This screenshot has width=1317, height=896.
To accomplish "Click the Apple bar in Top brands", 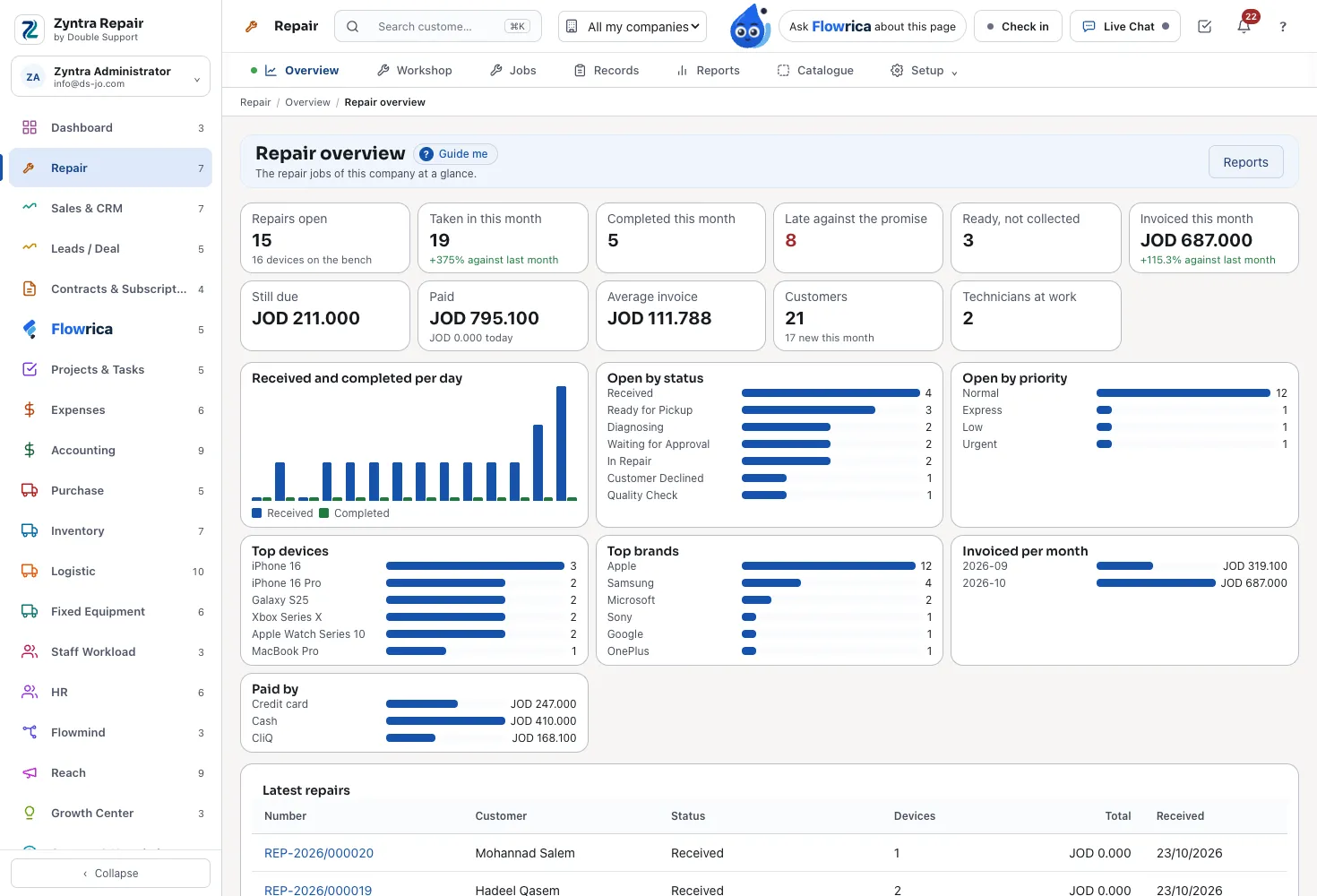I will (x=829, y=566).
